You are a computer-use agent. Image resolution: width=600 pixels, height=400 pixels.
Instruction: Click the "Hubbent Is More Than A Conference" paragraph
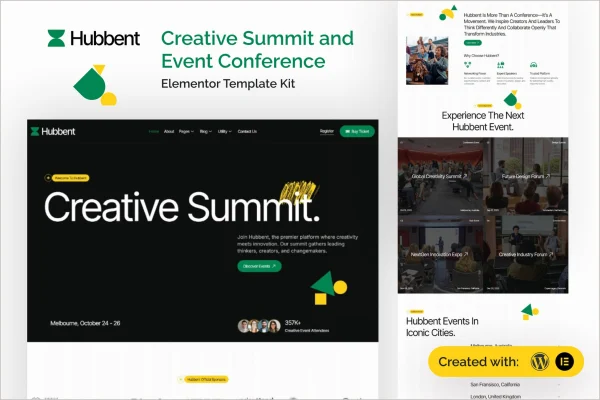coord(512,24)
